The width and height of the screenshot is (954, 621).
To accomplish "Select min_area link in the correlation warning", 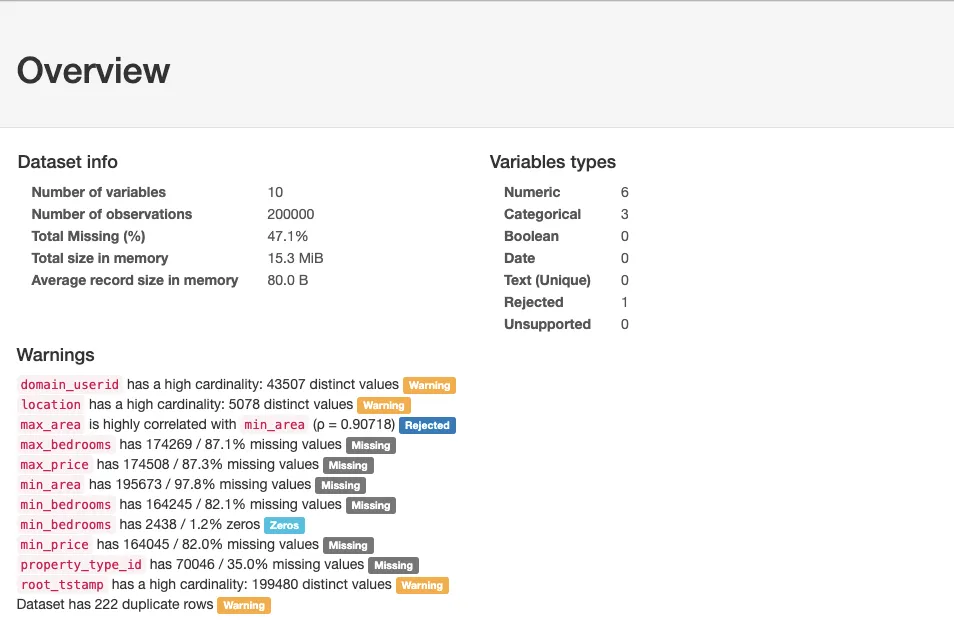I will pos(275,425).
